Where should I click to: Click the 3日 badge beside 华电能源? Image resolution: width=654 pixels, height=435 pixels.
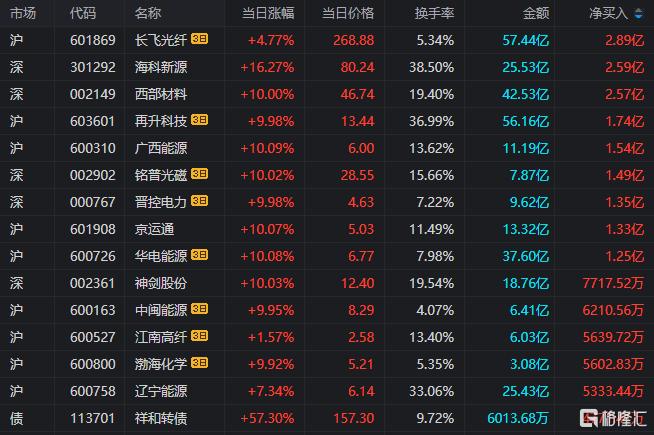(x=199, y=255)
